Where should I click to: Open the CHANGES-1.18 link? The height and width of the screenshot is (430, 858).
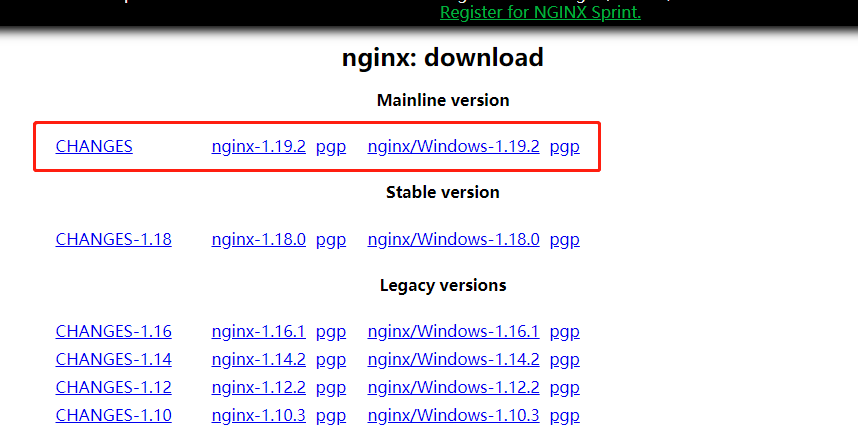[113, 239]
